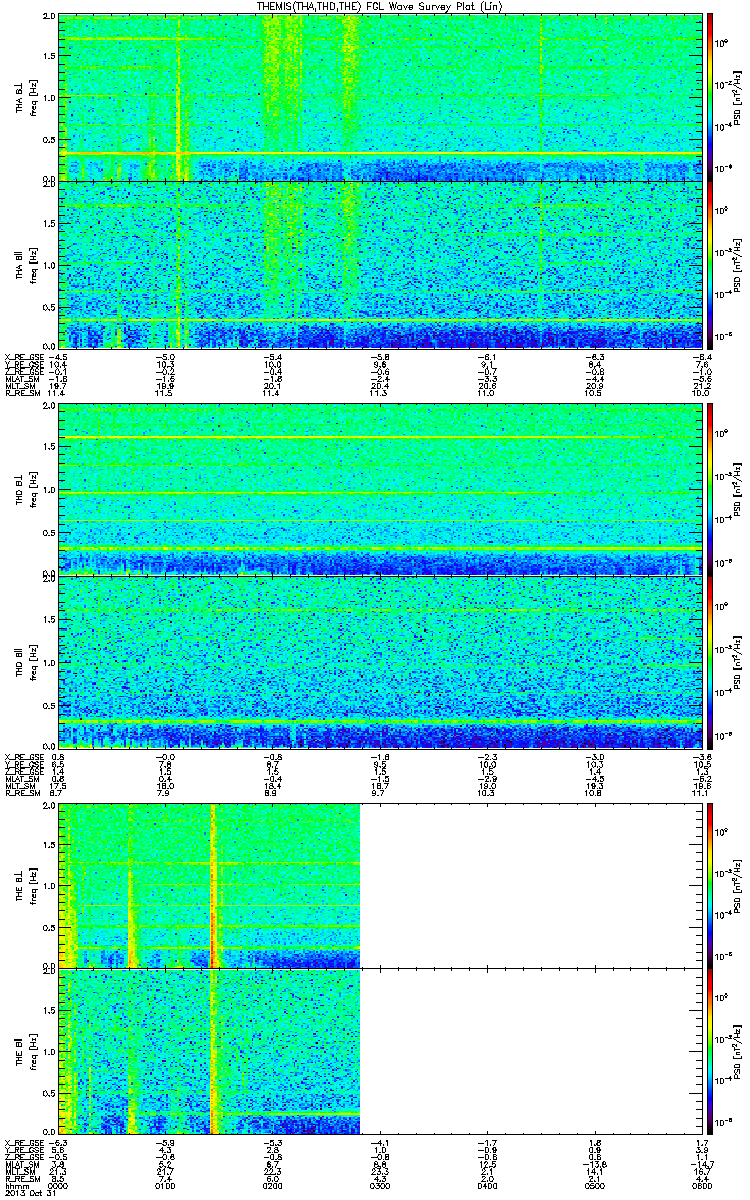Click the PSD color bar beside THA B-perpendicular
750x1200 pixels.
pyautogui.click(x=711, y=97)
